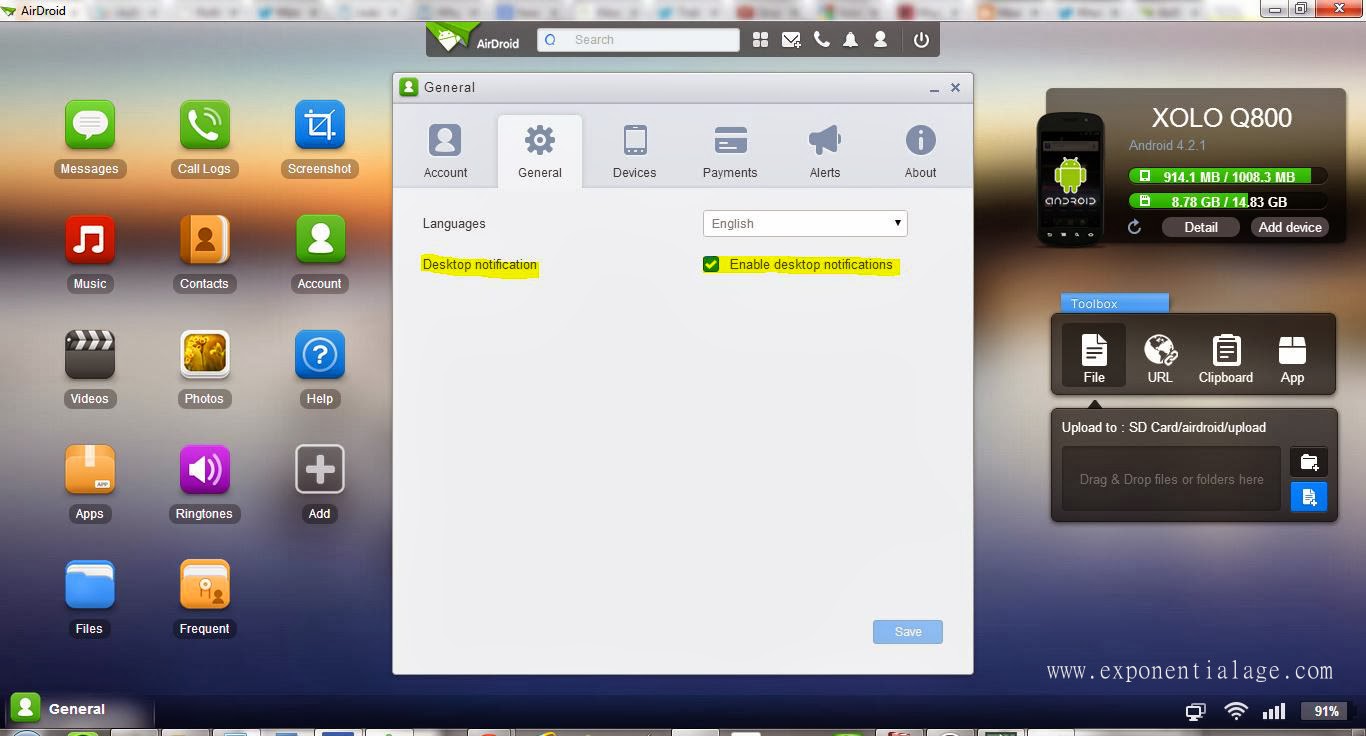Select the URL tool in Toolbox
The width and height of the screenshot is (1366, 736).
tap(1160, 358)
